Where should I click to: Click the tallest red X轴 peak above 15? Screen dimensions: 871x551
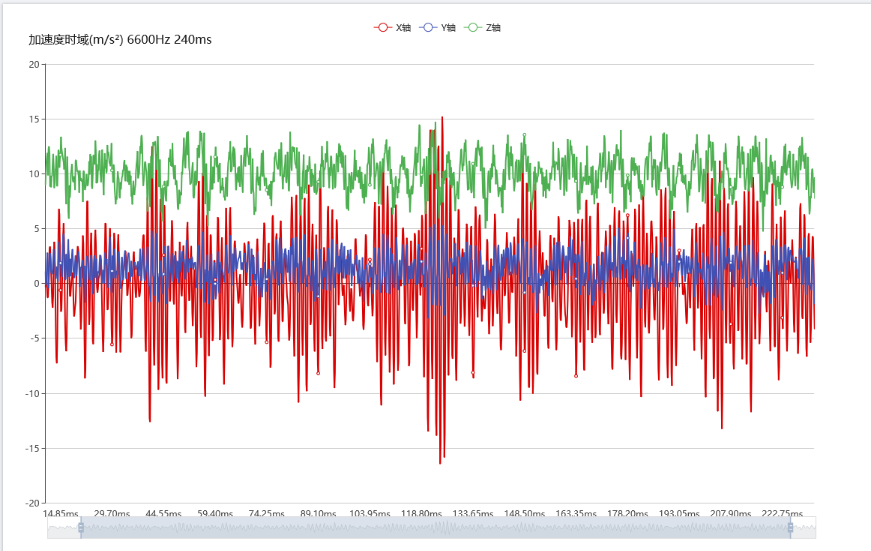click(442, 117)
